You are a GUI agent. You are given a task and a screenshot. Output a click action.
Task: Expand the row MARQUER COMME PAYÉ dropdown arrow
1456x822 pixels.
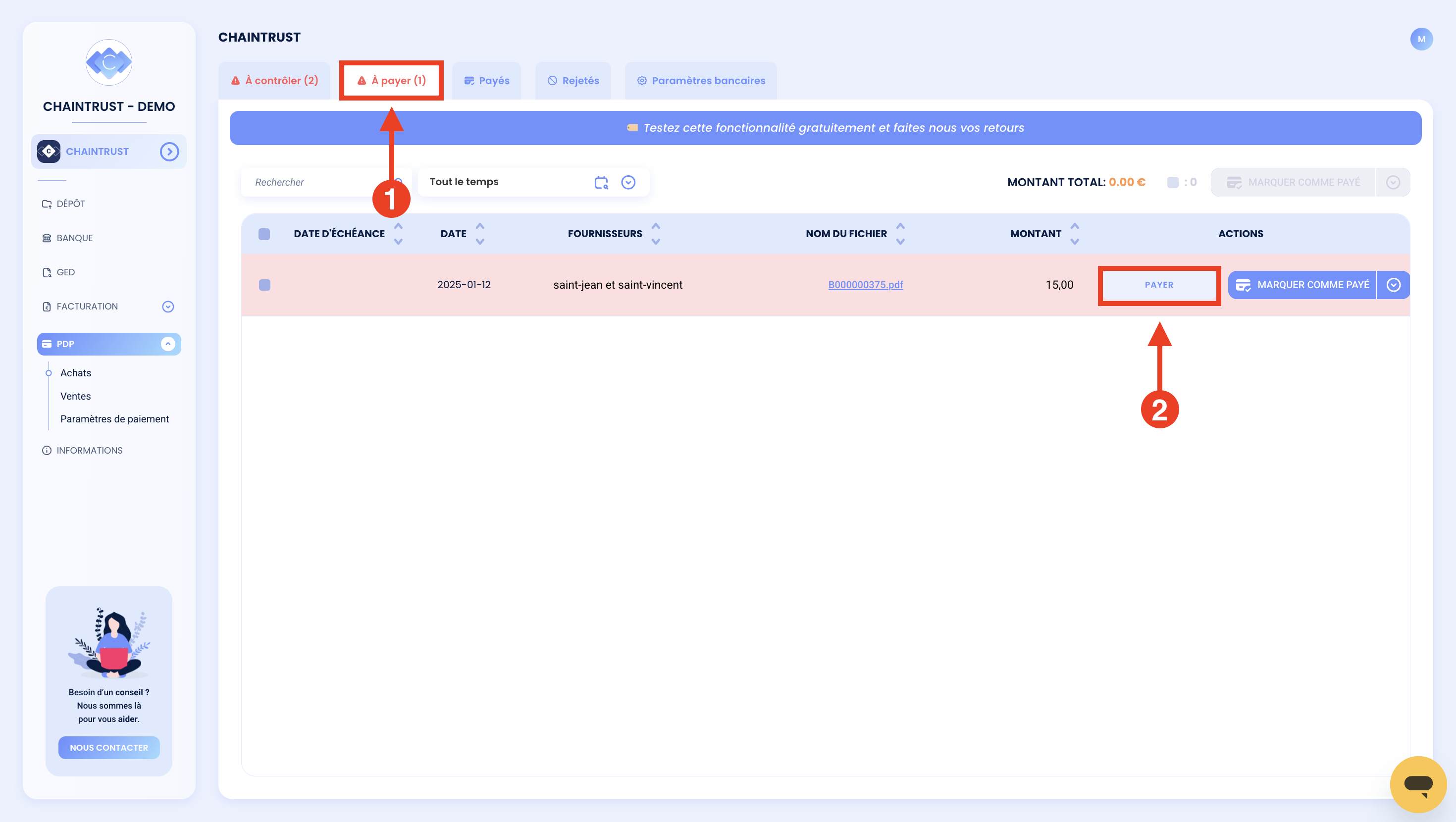(1393, 285)
